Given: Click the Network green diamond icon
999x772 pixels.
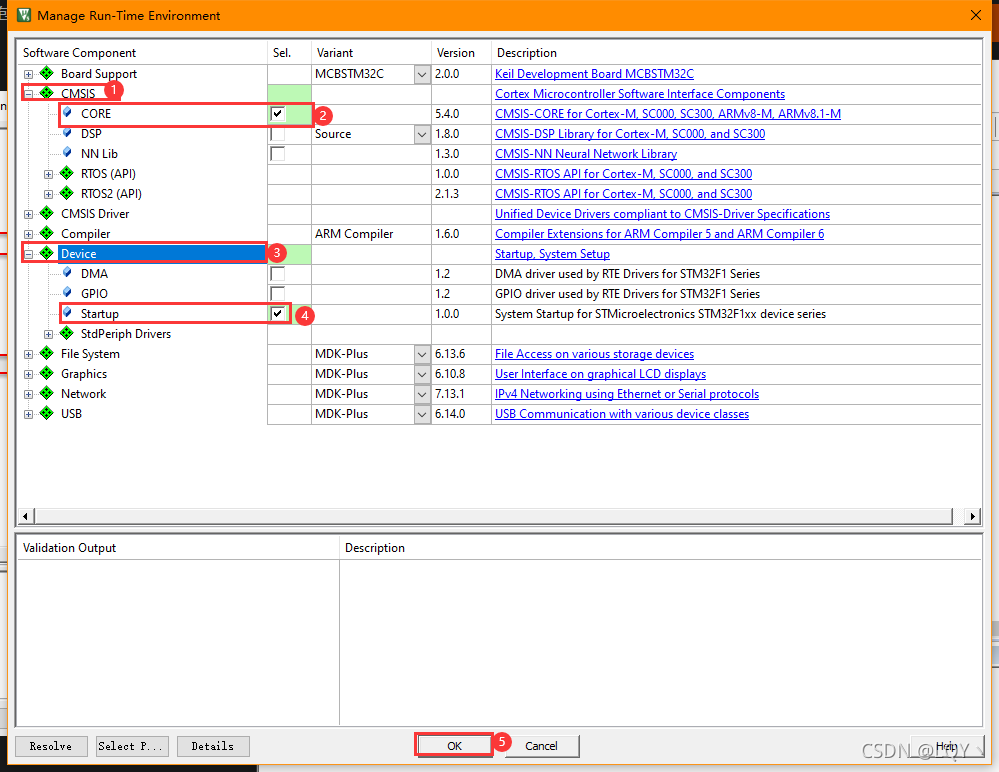Looking at the screenshot, I should pyautogui.click(x=47, y=393).
